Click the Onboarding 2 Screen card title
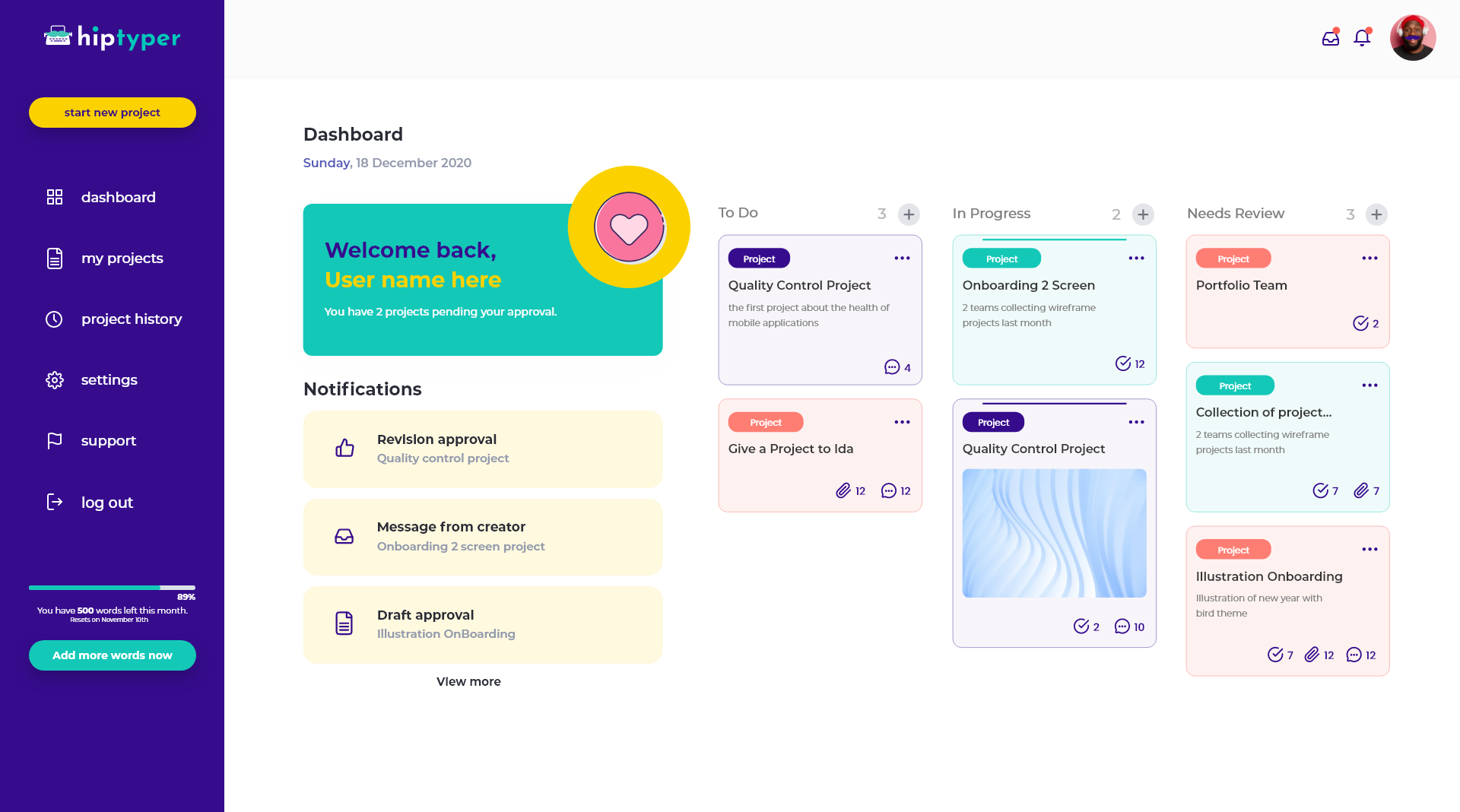Image resolution: width=1460 pixels, height=812 pixels. tap(1029, 285)
